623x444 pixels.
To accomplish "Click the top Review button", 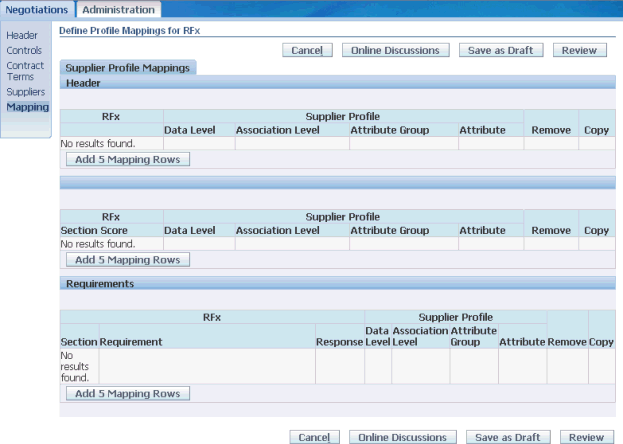I will pos(579,50).
